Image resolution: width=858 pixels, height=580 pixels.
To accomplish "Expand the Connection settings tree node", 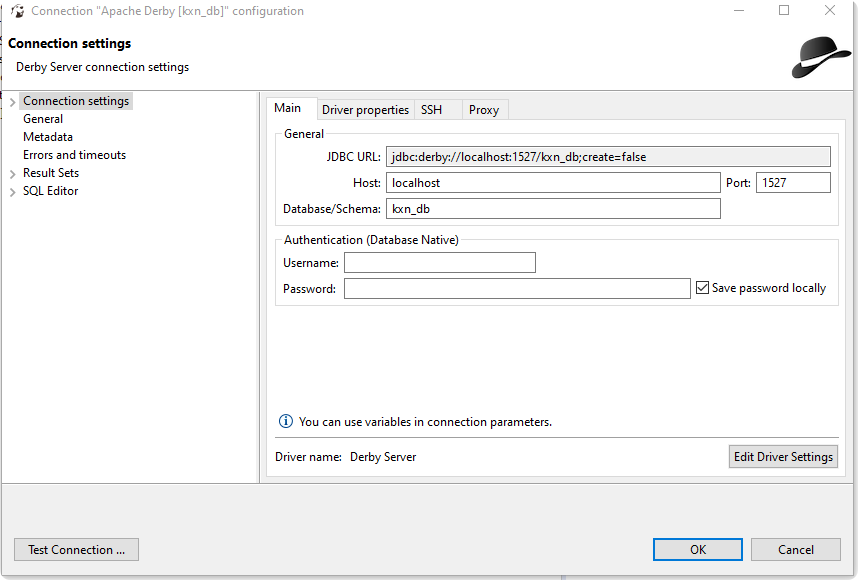I will click(x=13, y=102).
